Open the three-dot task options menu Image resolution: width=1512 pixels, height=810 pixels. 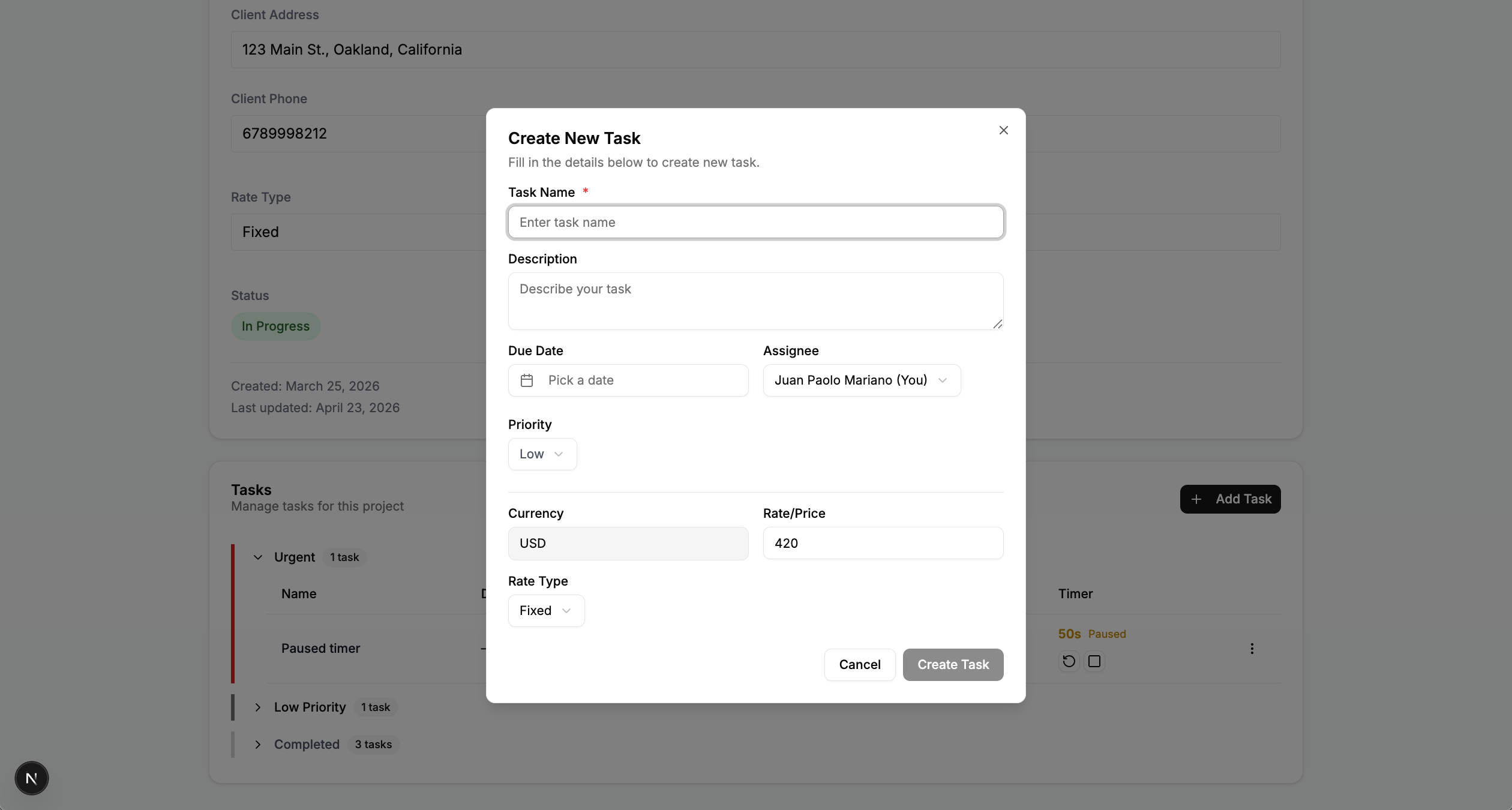pyautogui.click(x=1252, y=649)
